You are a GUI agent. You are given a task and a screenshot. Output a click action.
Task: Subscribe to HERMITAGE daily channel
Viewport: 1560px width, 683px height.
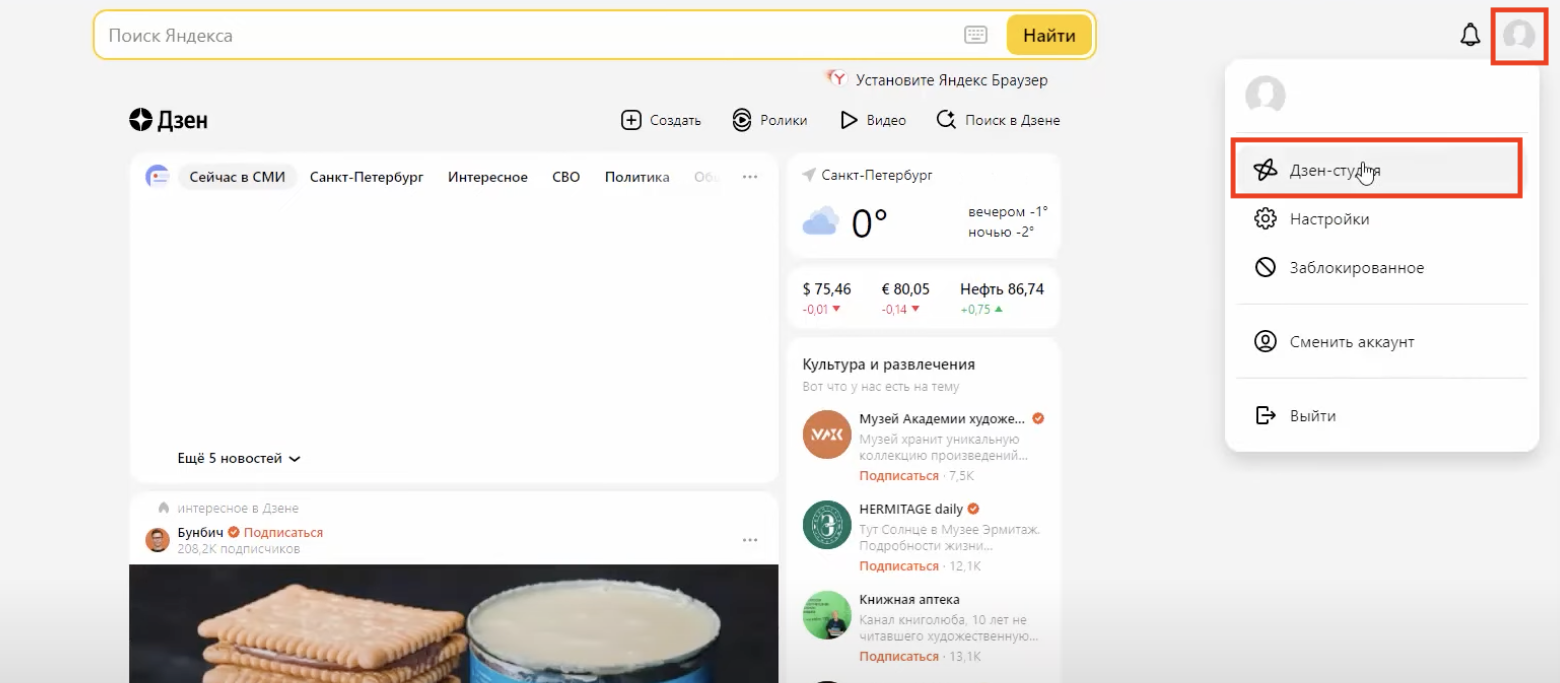click(898, 566)
